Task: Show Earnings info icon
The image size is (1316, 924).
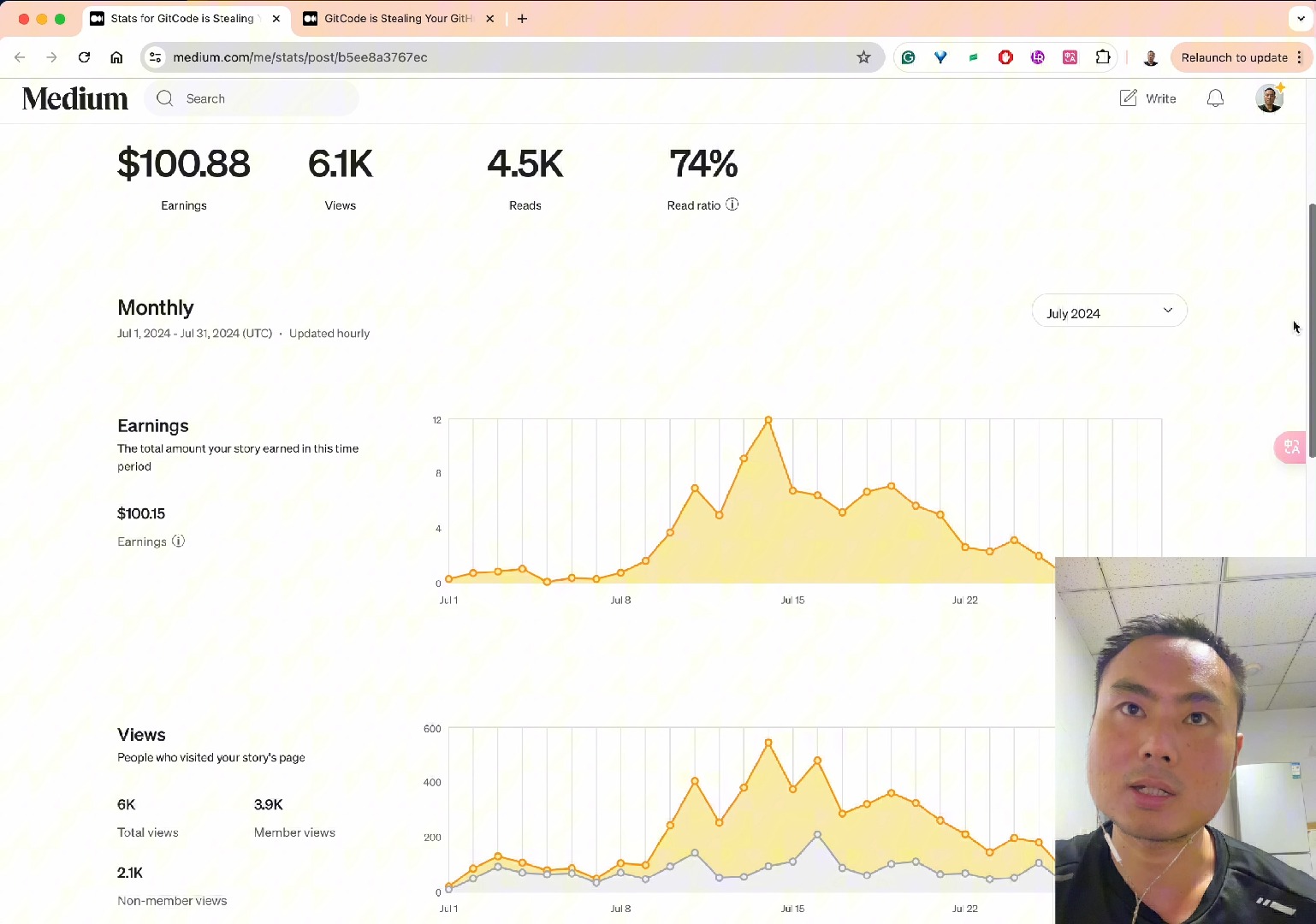Action: click(178, 541)
